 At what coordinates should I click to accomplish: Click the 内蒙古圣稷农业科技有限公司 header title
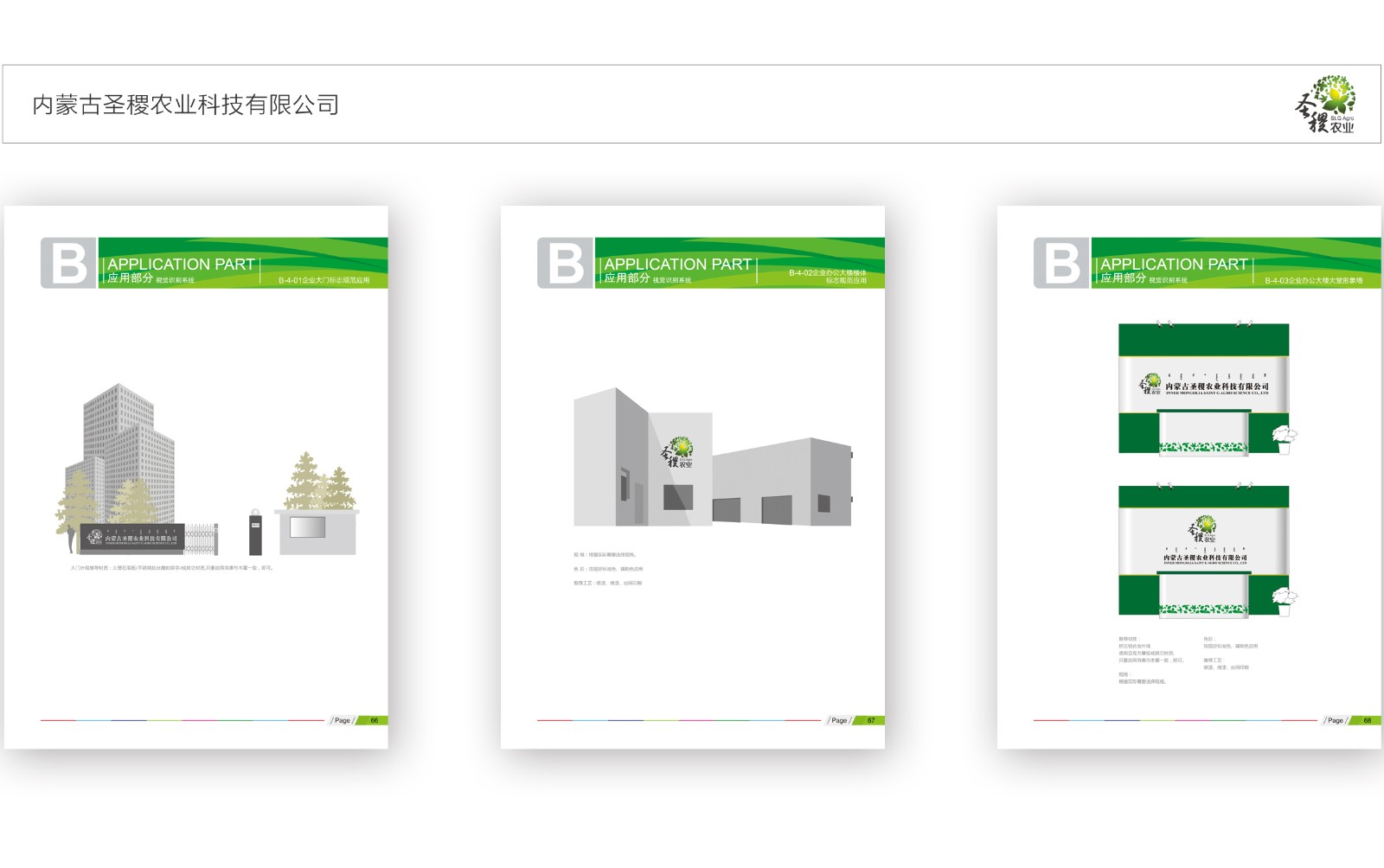(185, 105)
